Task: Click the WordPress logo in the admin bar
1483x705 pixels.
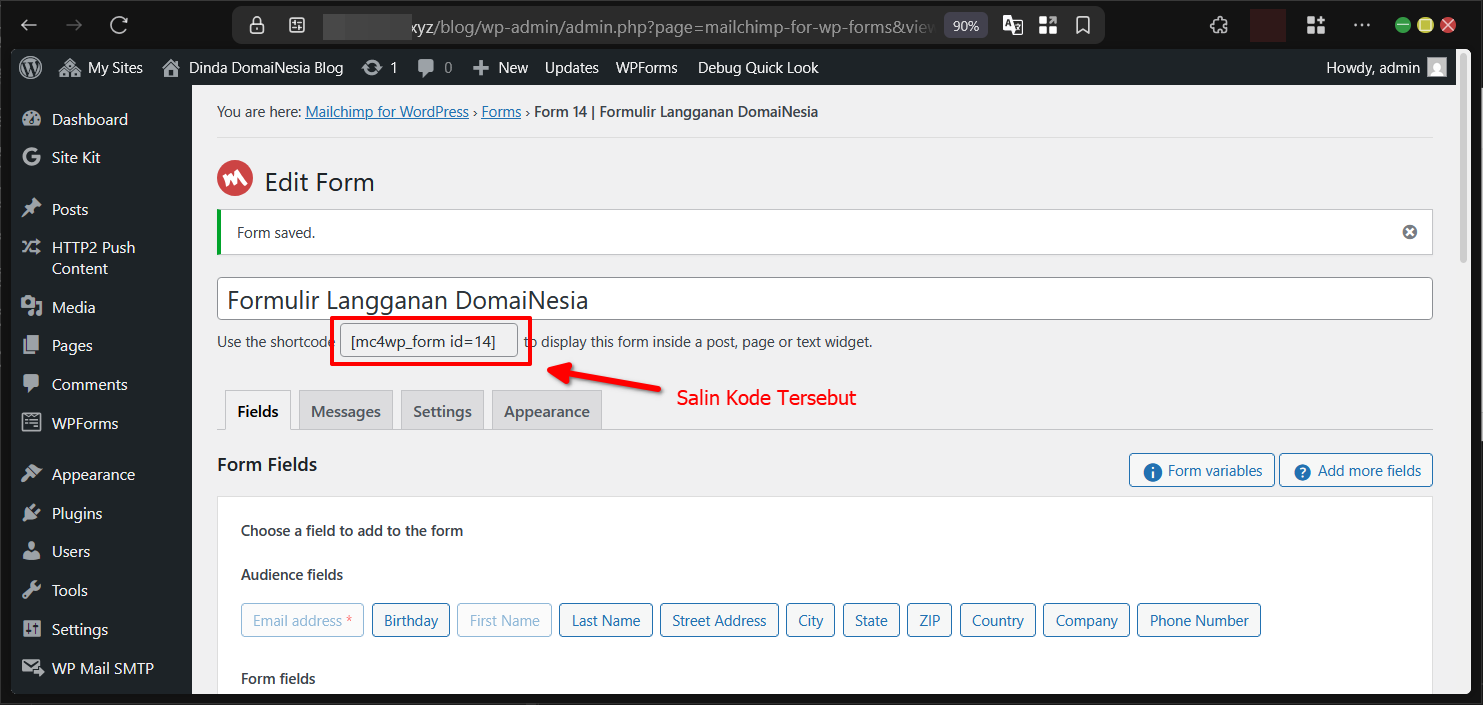Action: (x=29, y=67)
